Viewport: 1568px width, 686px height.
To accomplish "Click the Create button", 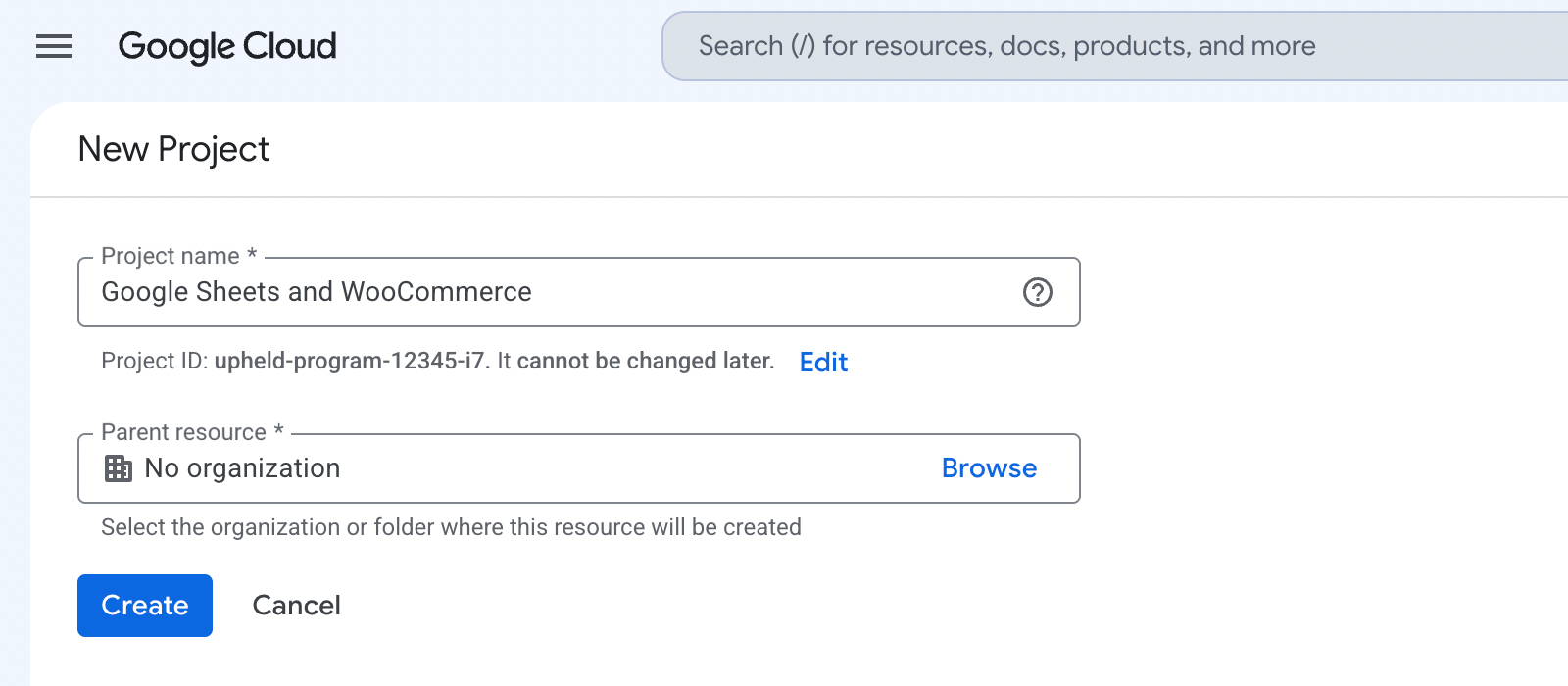I will point(145,606).
